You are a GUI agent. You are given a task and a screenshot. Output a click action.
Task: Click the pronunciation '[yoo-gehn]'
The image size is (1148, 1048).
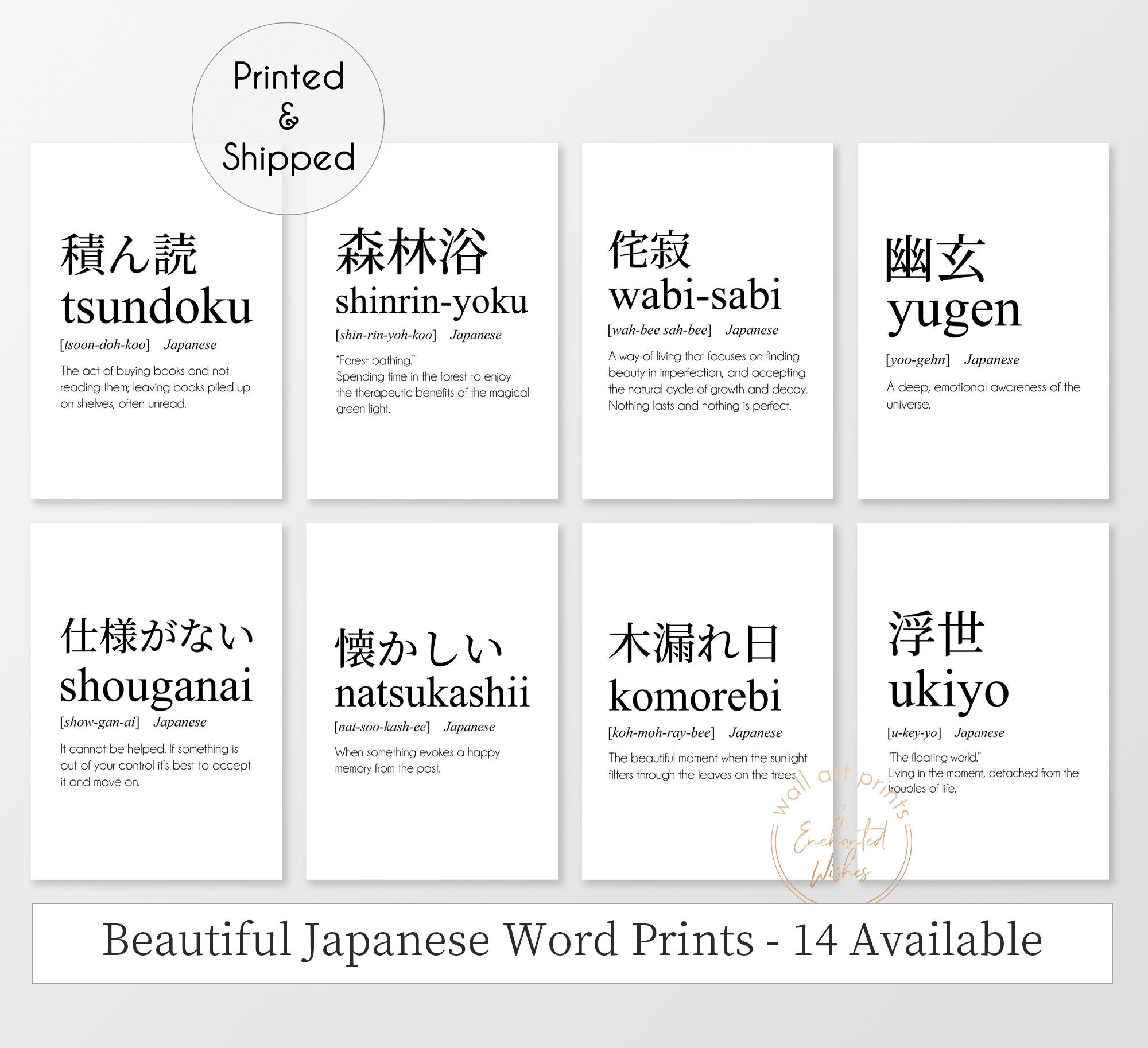click(918, 360)
